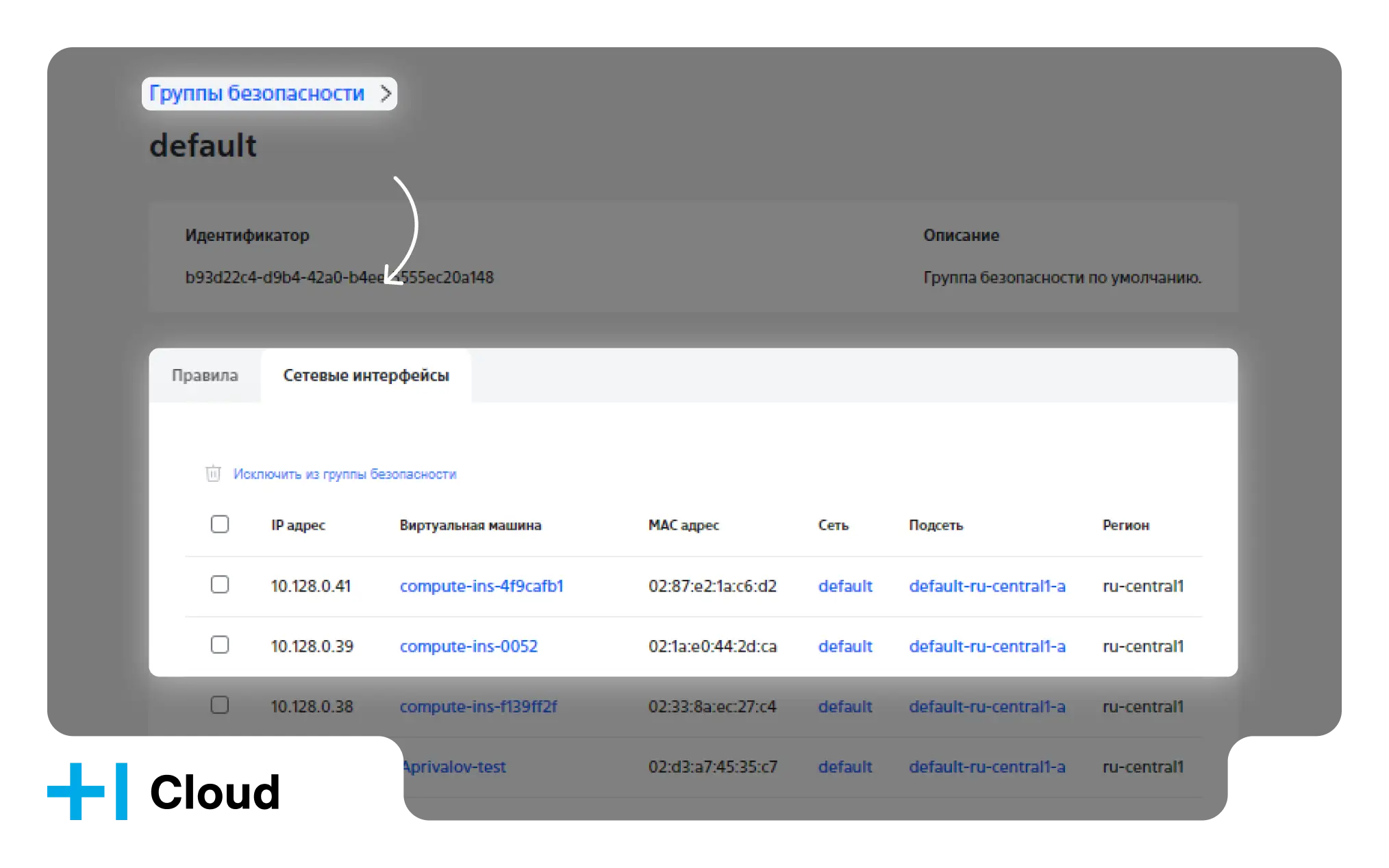The width and height of the screenshot is (1389, 868).
Task: Click ru-central1 region in 10.128.0.39 row
Action: point(1143,646)
